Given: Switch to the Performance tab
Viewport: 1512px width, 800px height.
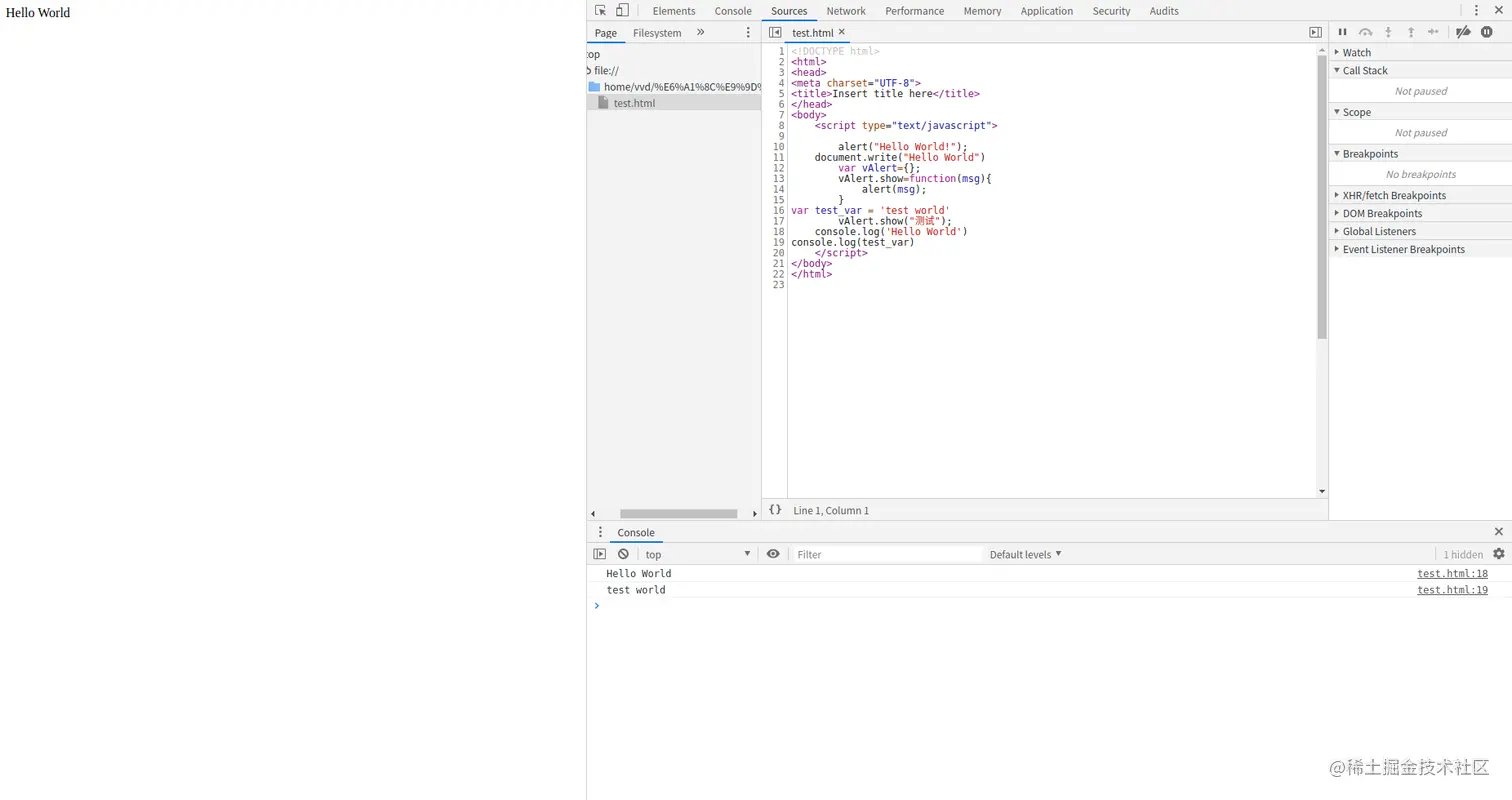Looking at the screenshot, I should click(914, 11).
